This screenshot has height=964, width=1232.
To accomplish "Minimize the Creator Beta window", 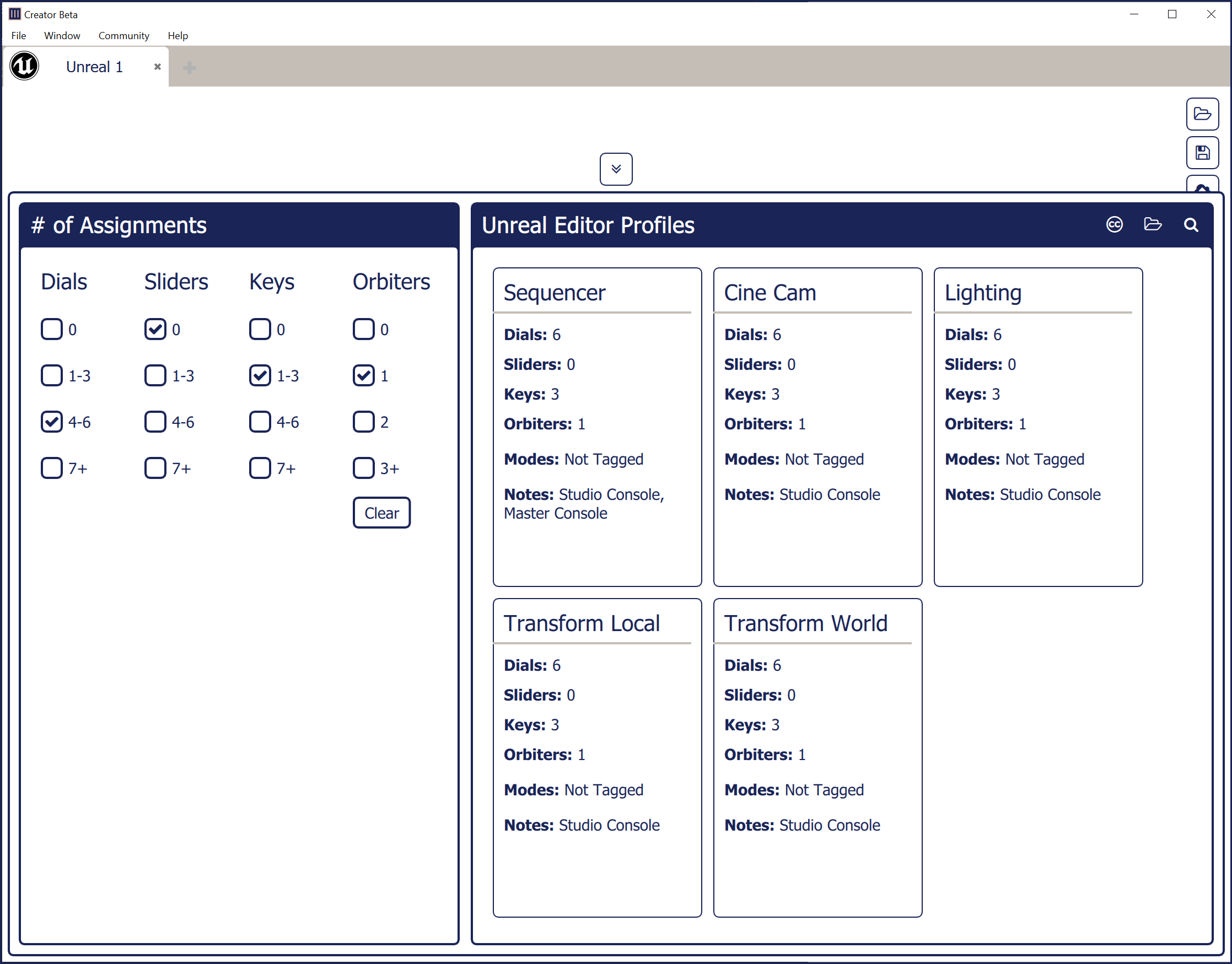I will [1134, 14].
